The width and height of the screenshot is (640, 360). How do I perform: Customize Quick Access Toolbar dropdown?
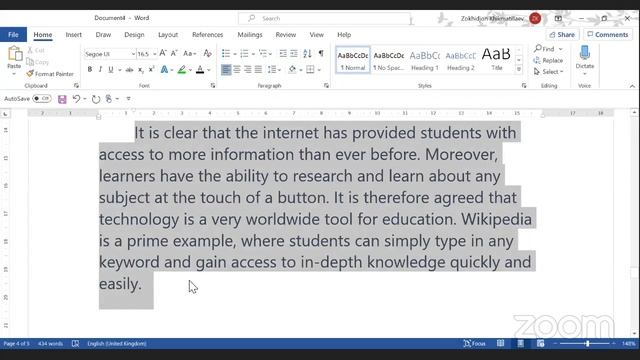coord(128,99)
